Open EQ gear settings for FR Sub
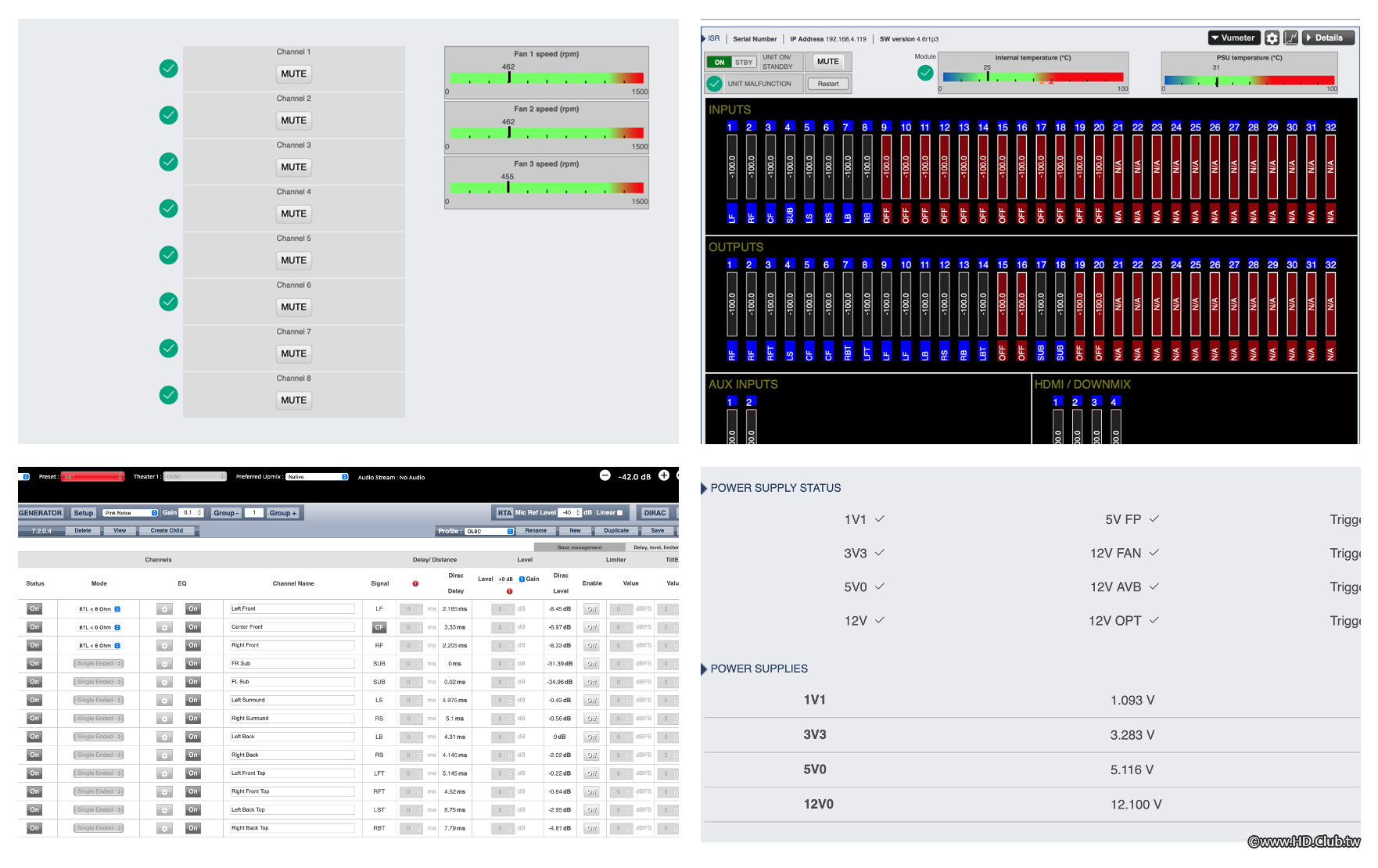This screenshot has width=1378, height=868. tap(164, 663)
